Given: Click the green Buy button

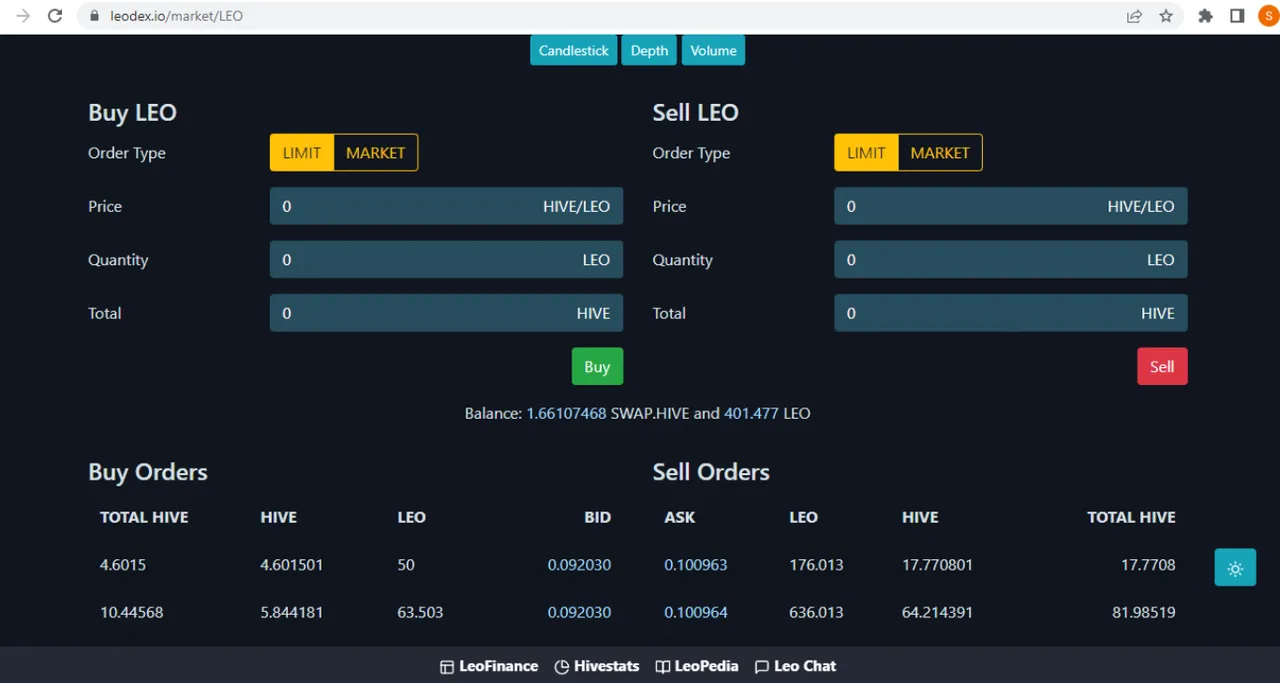Looking at the screenshot, I should 597,366.
